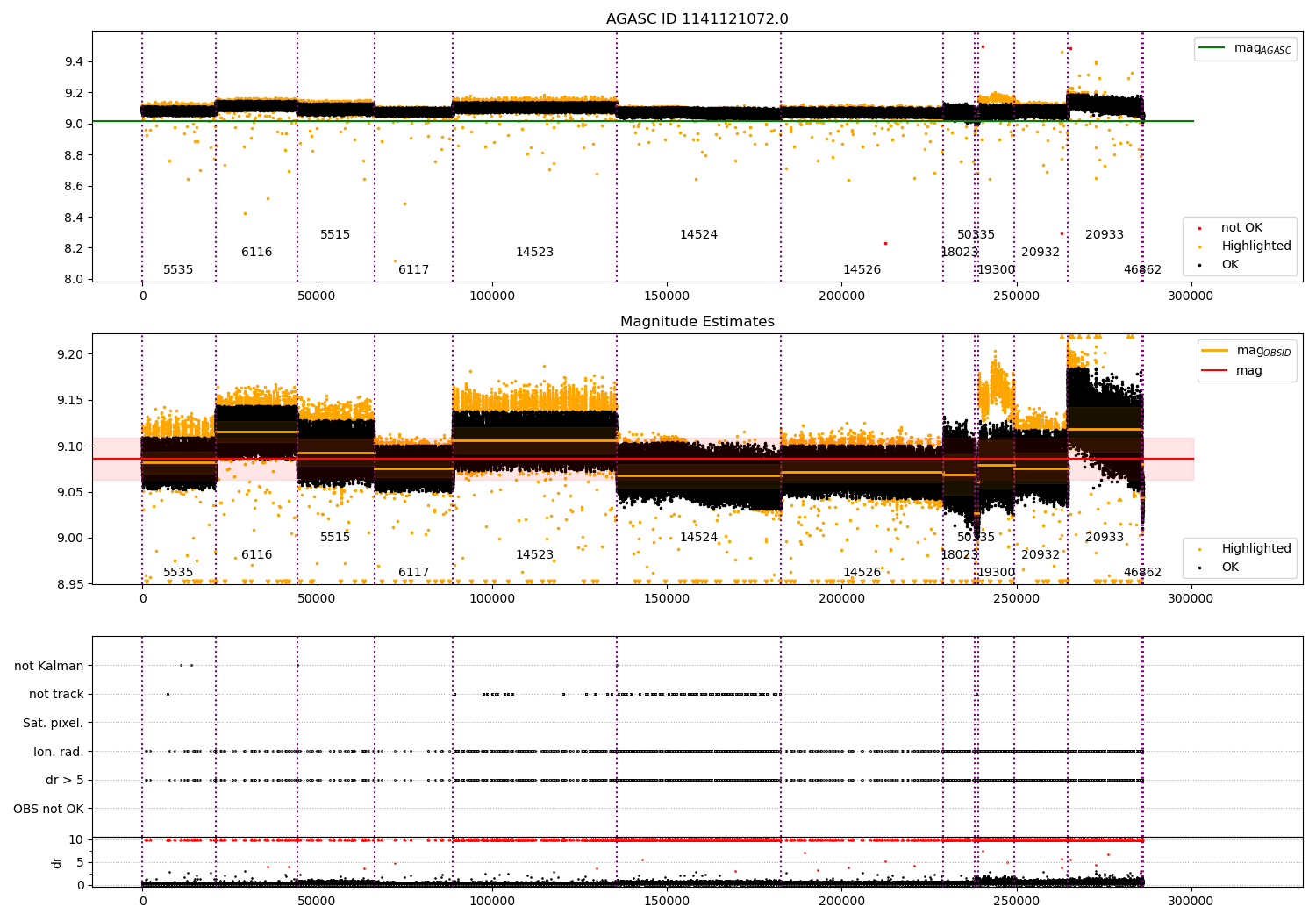The height and width of the screenshot is (921, 1316).
Task: Click x-axis tick 300000 under top plot
Action: [x=1191, y=296]
